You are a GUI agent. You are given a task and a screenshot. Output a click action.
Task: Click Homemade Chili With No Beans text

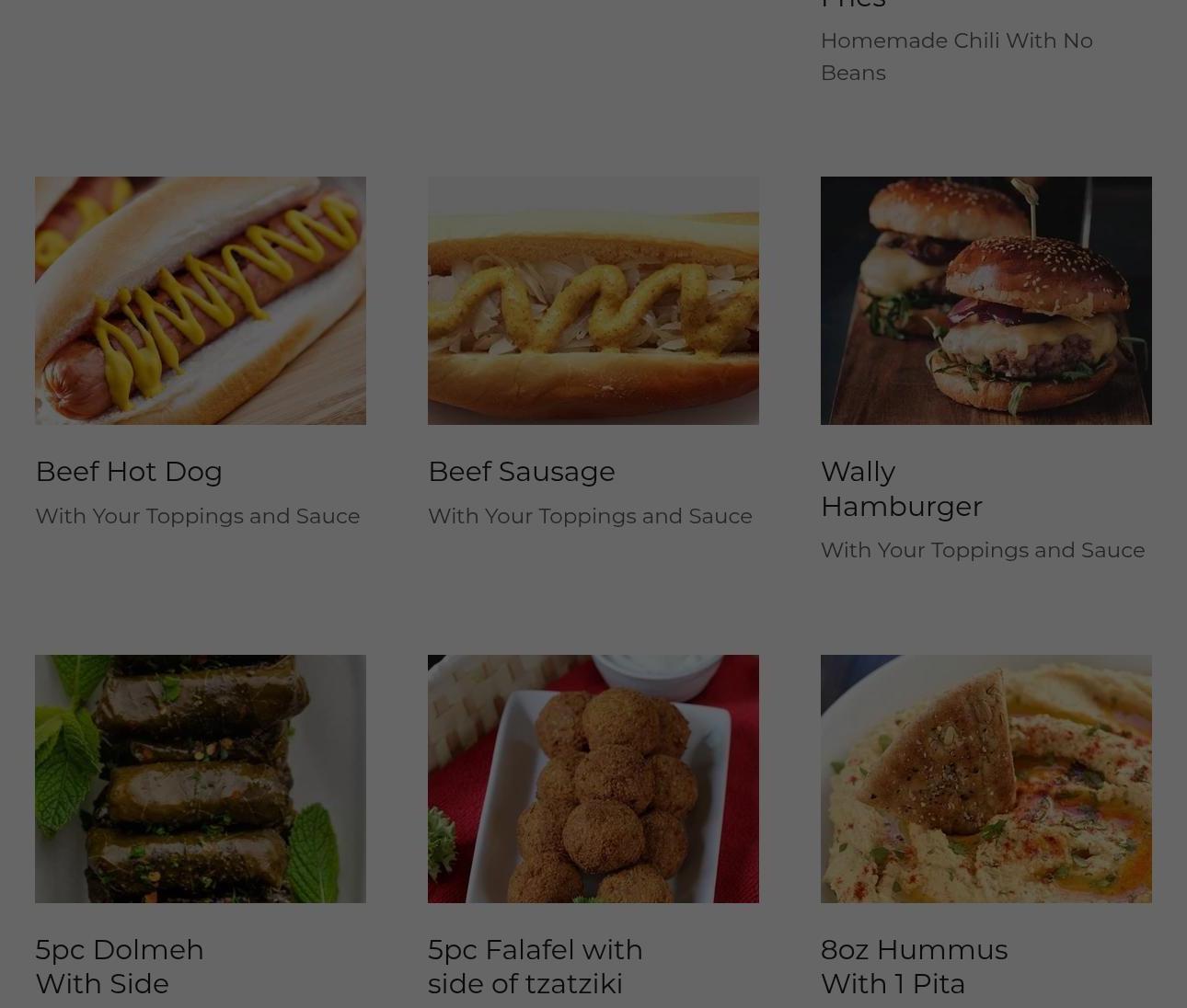point(957,57)
